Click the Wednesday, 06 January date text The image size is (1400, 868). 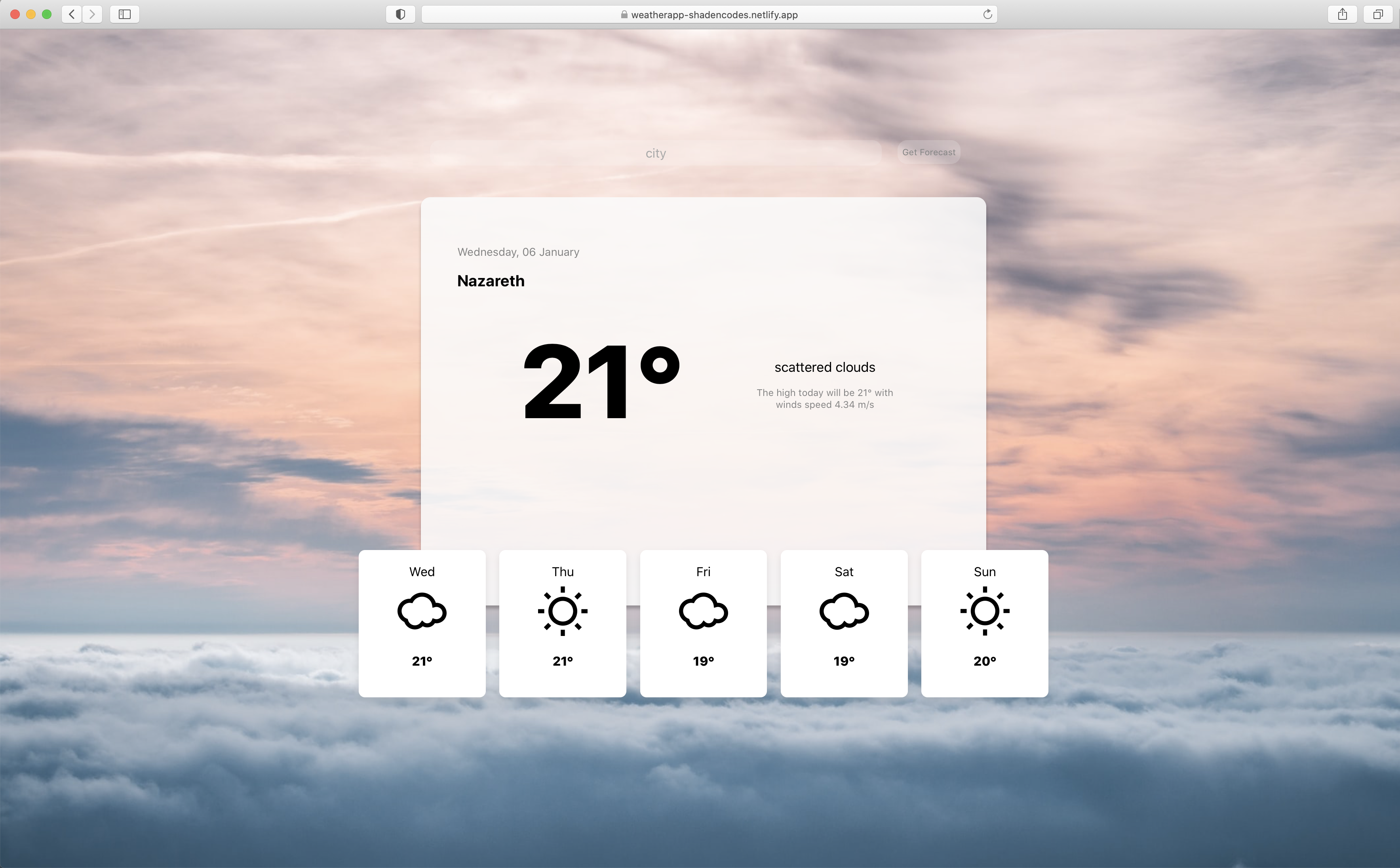[518, 252]
